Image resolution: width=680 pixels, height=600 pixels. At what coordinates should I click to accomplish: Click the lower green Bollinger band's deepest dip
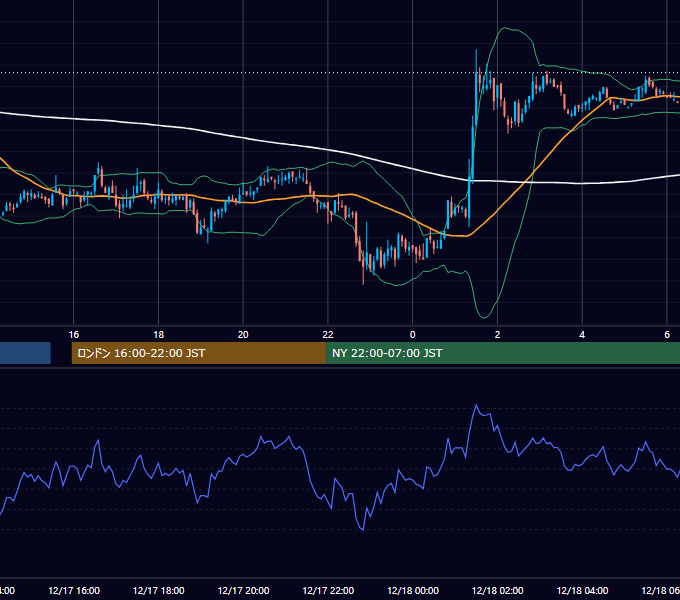(484, 317)
